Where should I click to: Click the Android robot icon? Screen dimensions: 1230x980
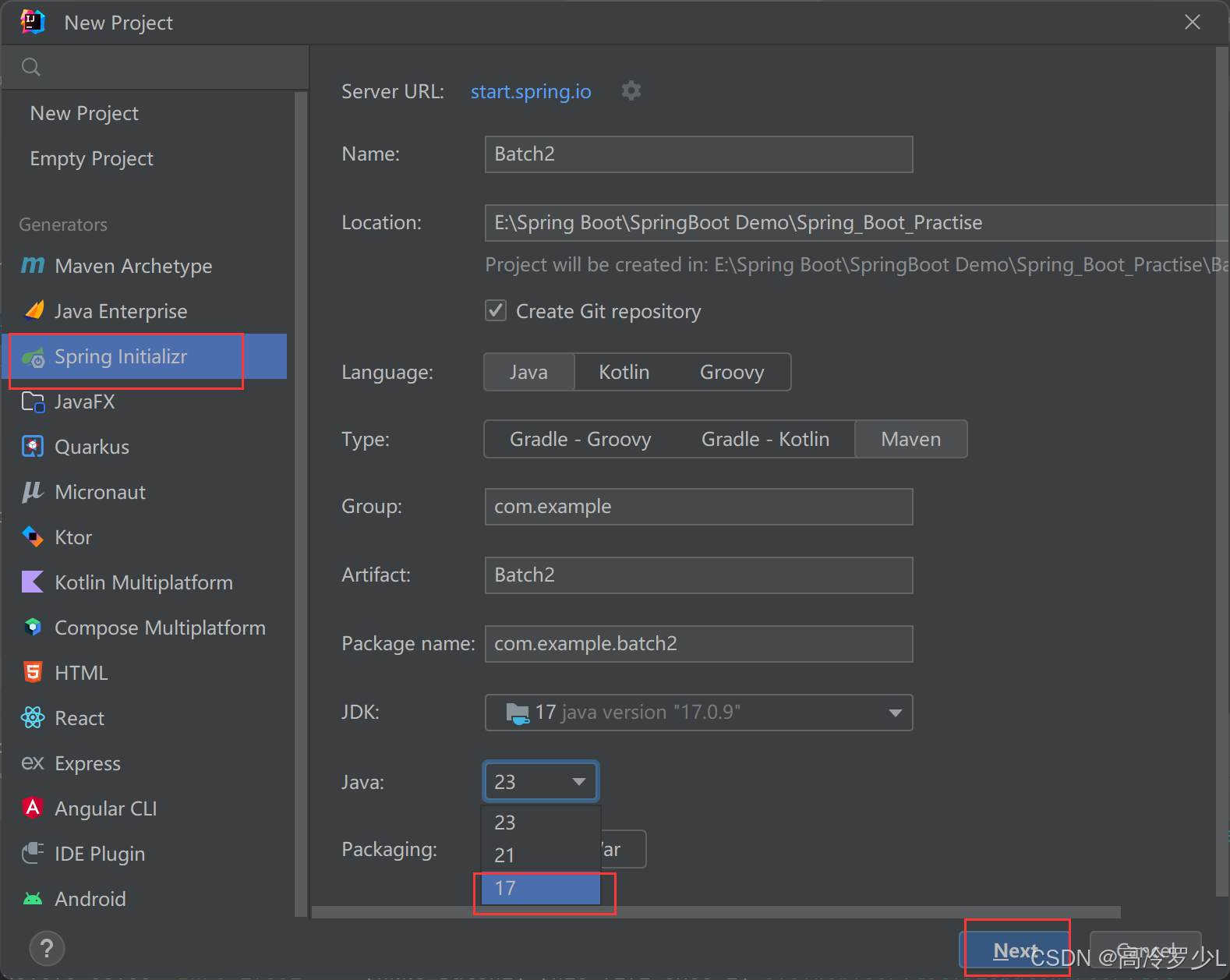33,899
